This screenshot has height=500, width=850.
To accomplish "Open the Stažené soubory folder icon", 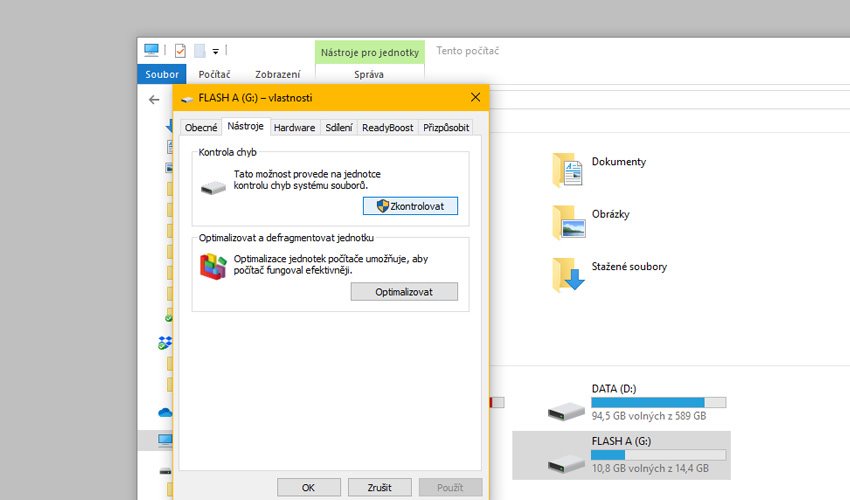I will pyautogui.click(x=567, y=275).
